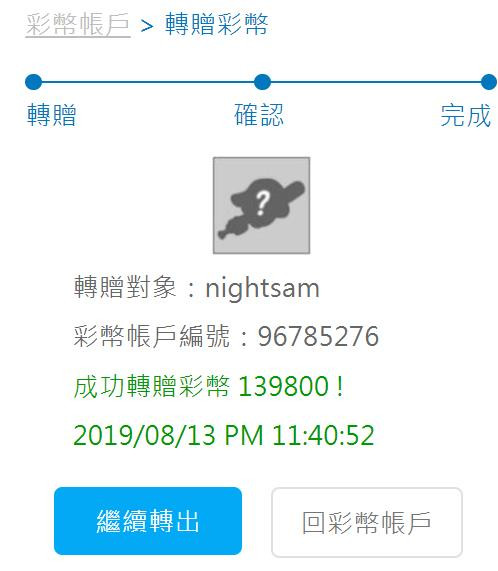Click the 成功轉贈彩幣 139800 success message
The height and width of the screenshot is (571, 498).
pyautogui.click(x=209, y=386)
